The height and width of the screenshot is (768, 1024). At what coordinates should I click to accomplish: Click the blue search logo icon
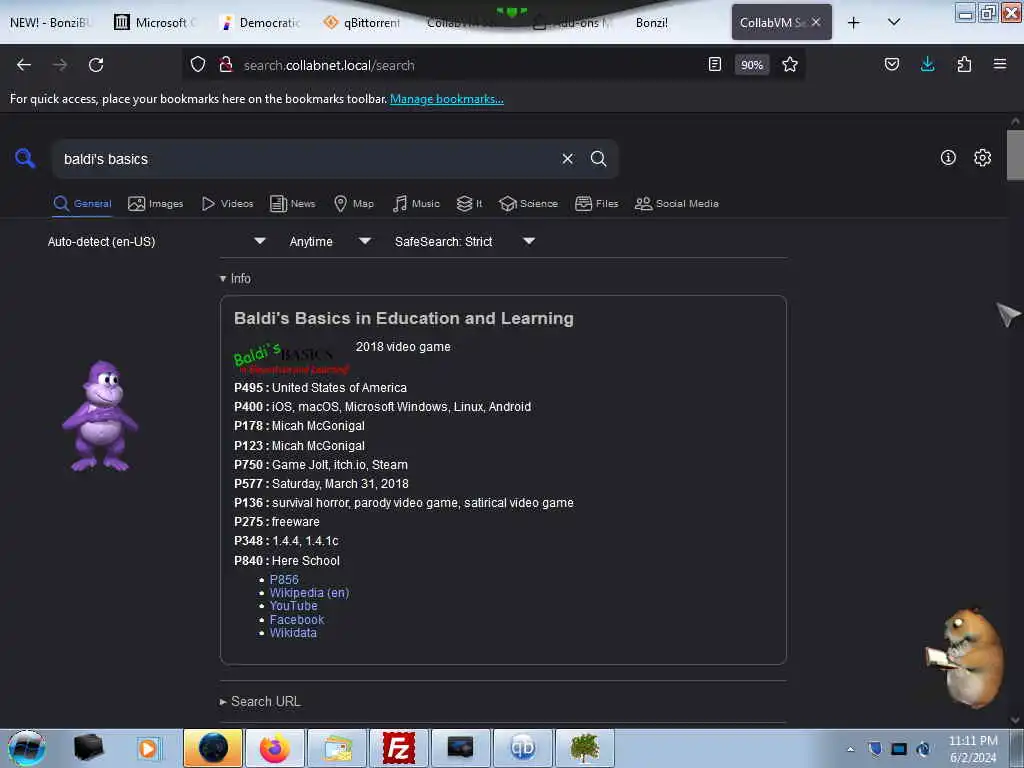coord(25,158)
